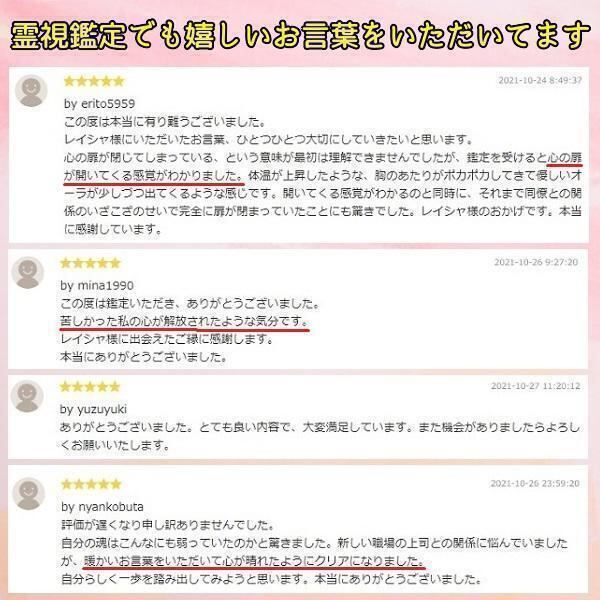Click erito5959's reviewer avatar icon
600x600 pixels.
(31, 91)
